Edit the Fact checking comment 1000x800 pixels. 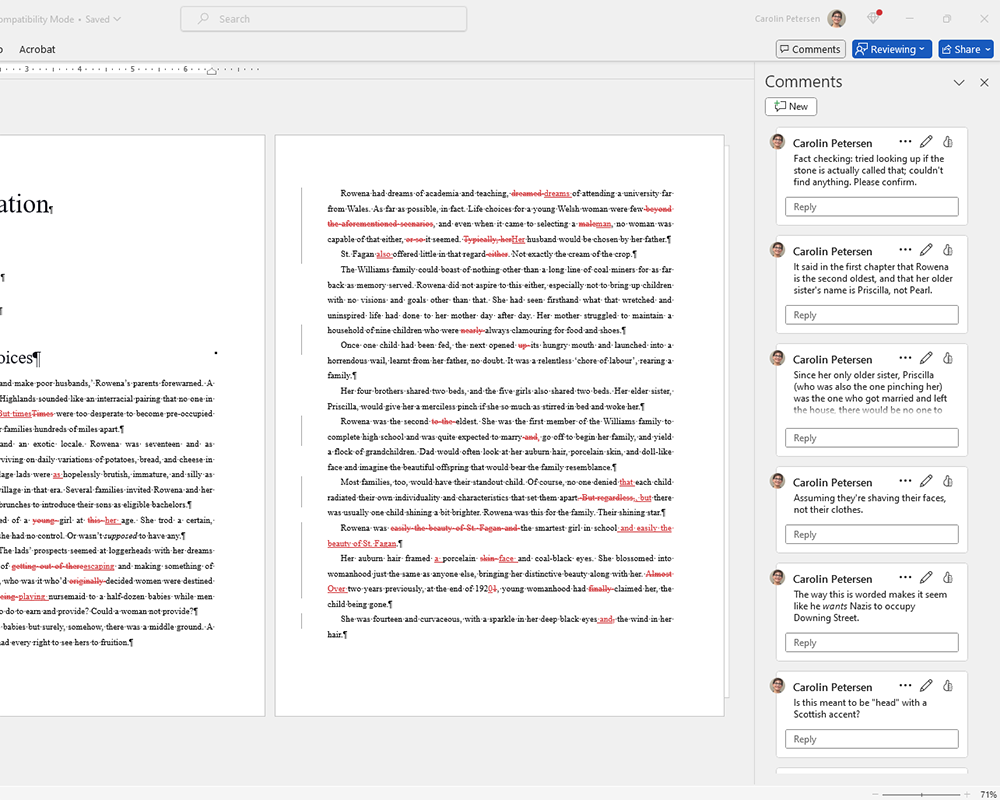point(926,142)
